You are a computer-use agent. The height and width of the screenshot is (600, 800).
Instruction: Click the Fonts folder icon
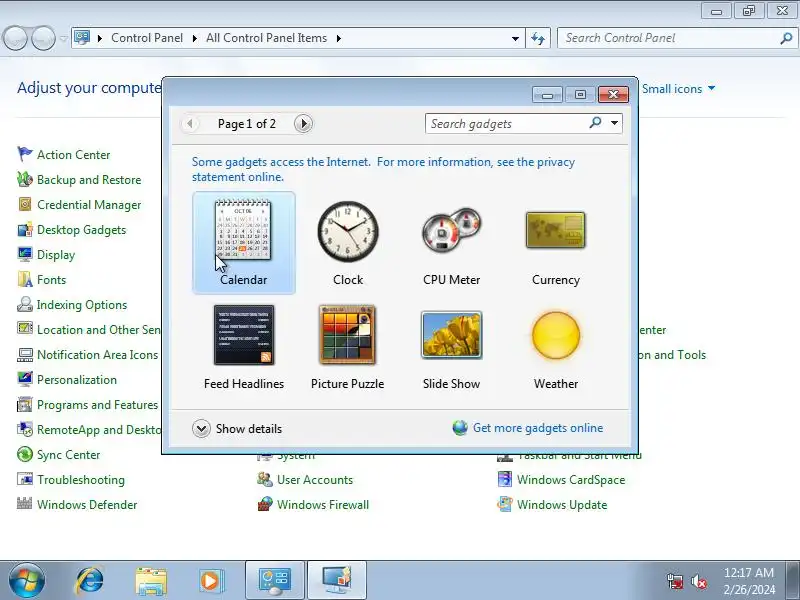[x=24, y=279]
